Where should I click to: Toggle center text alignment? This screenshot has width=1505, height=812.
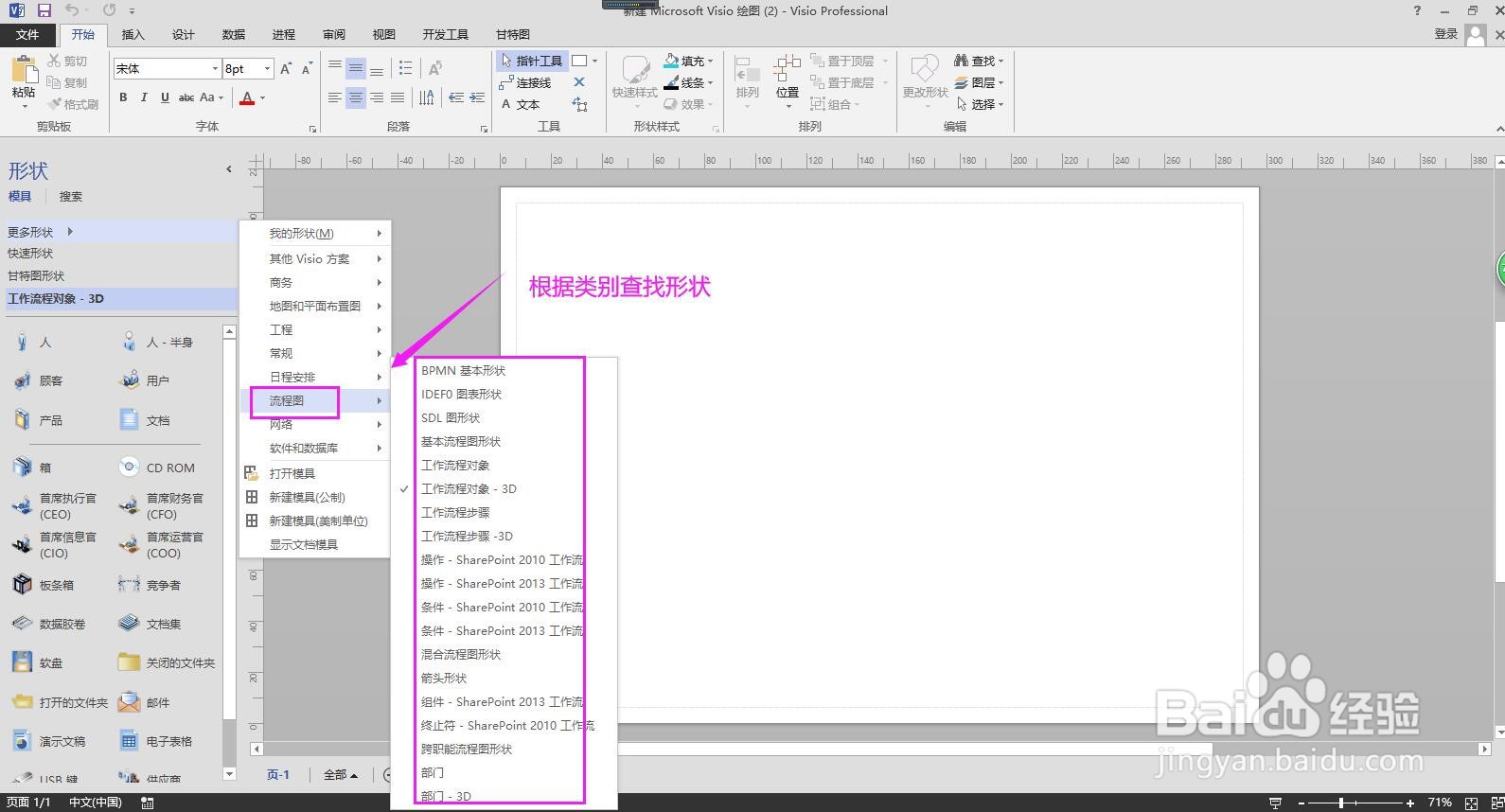click(356, 97)
